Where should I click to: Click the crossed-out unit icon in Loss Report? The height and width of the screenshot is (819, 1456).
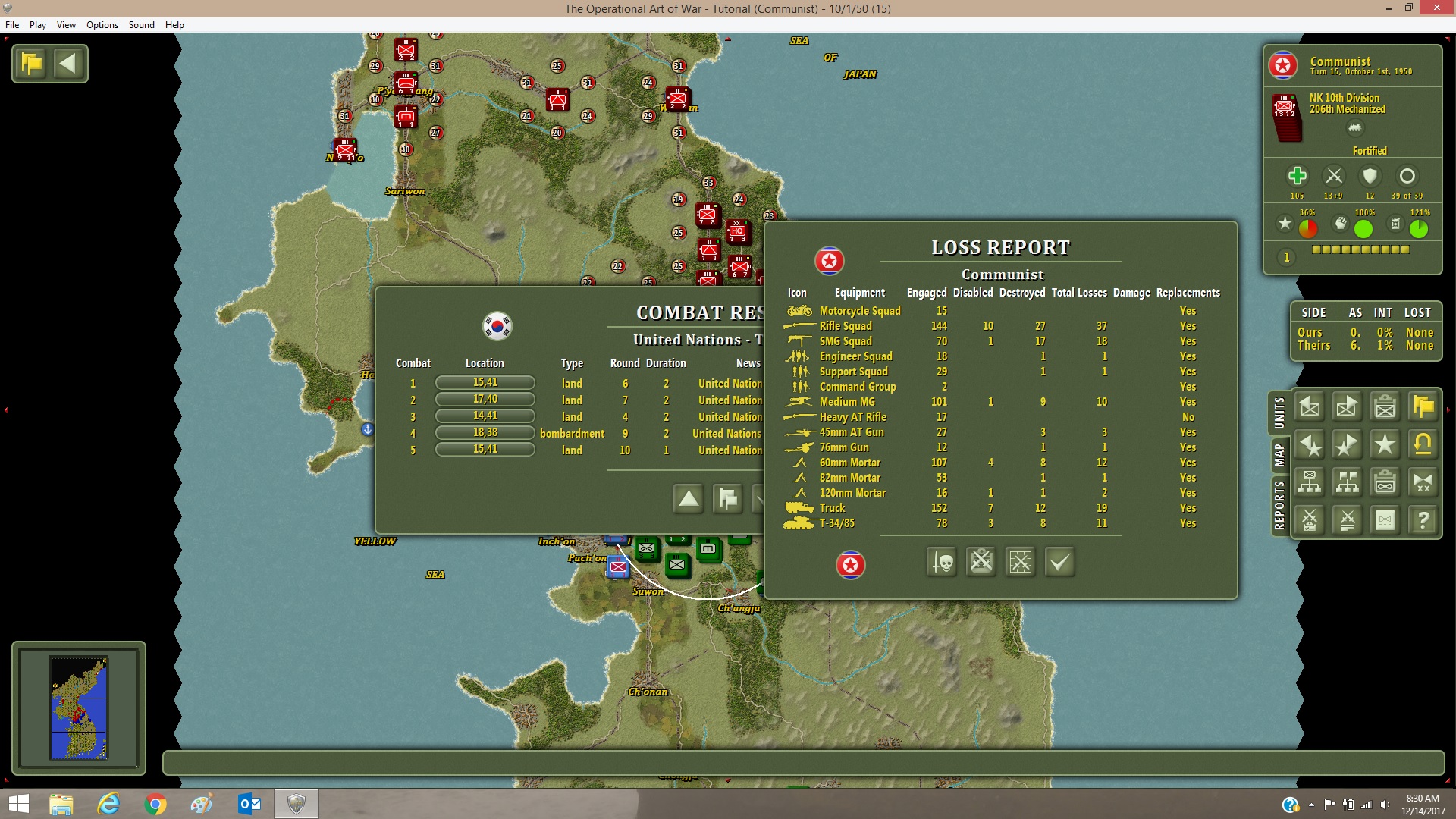click(981, 562)
